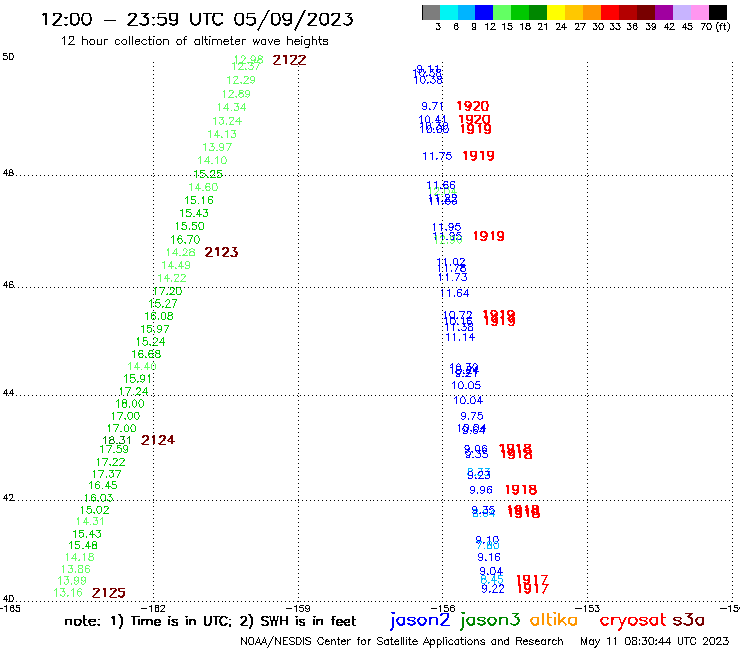740x650 pixels.
Task: Click the longitude axis label -162
Action: [153, 608]
